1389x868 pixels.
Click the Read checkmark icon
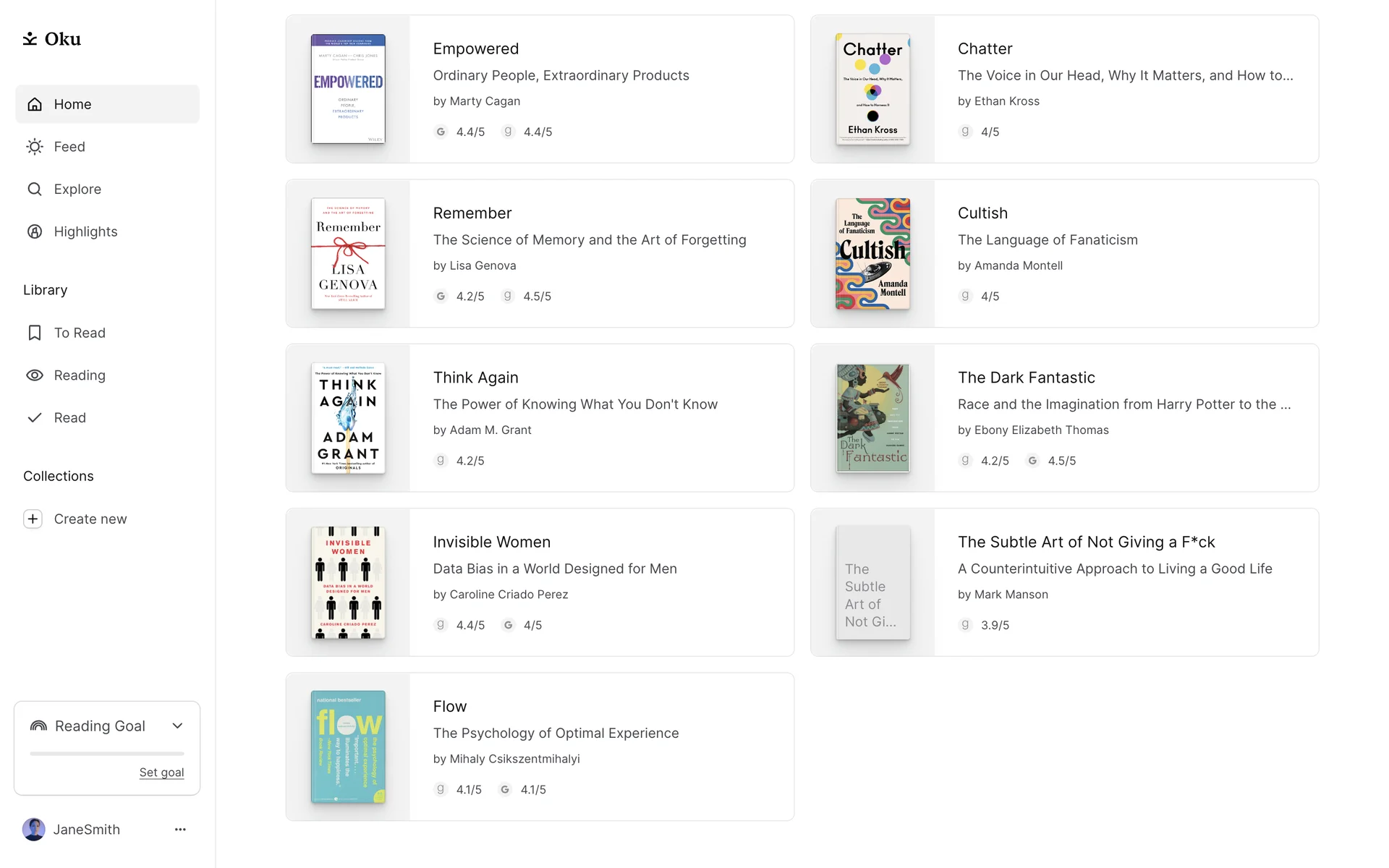[x=35, y=418]
